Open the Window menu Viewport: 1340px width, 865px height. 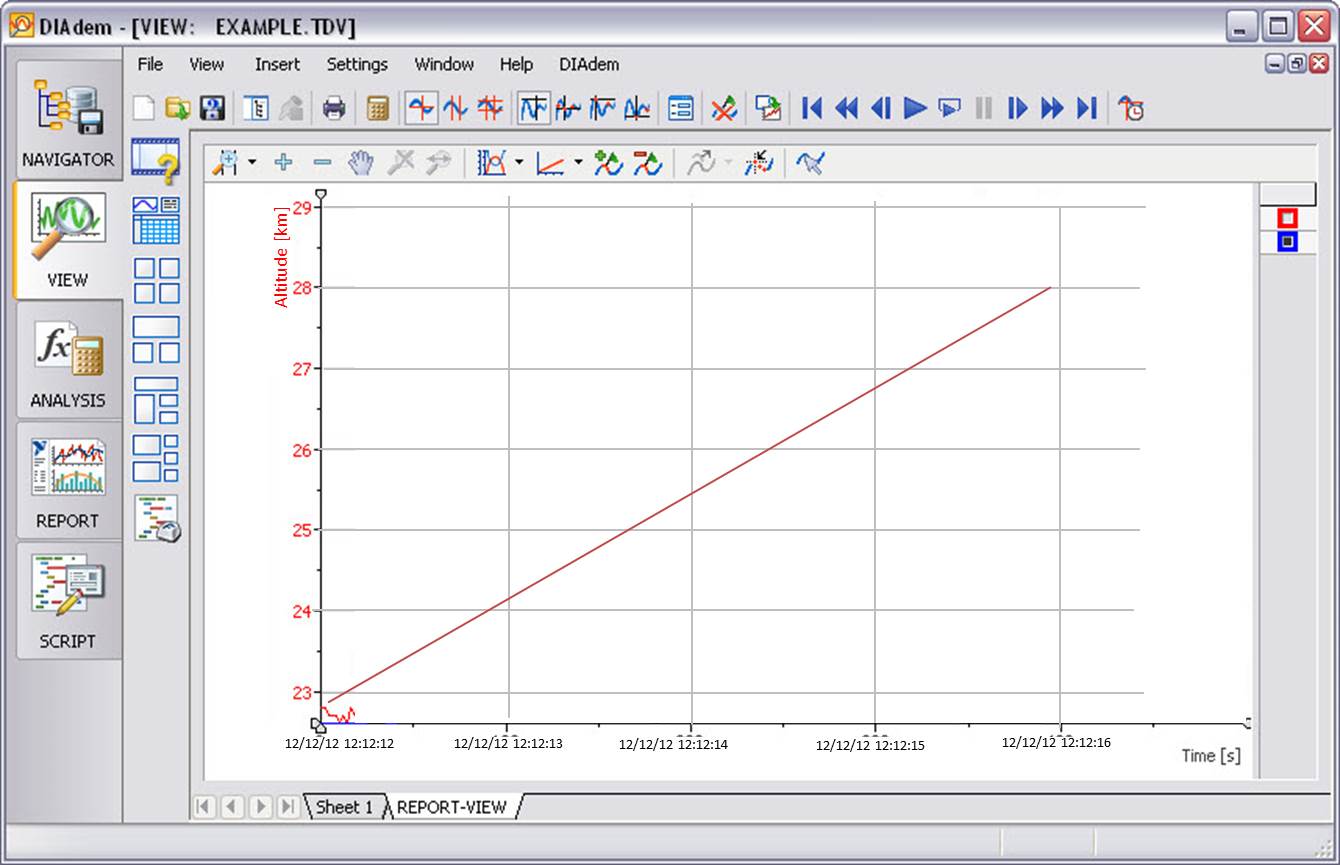pyautogui.click(x=444, y=64)
